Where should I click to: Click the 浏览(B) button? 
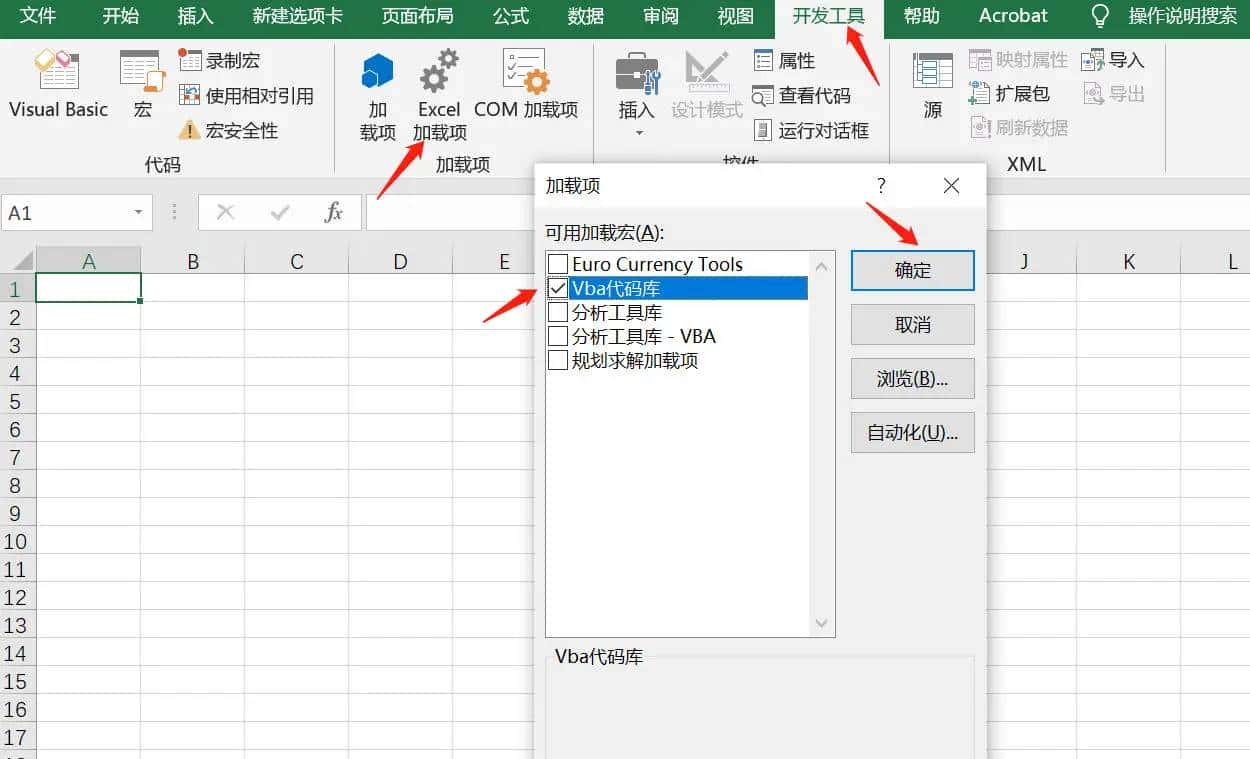pyautogui.click(x=911, y=378)
